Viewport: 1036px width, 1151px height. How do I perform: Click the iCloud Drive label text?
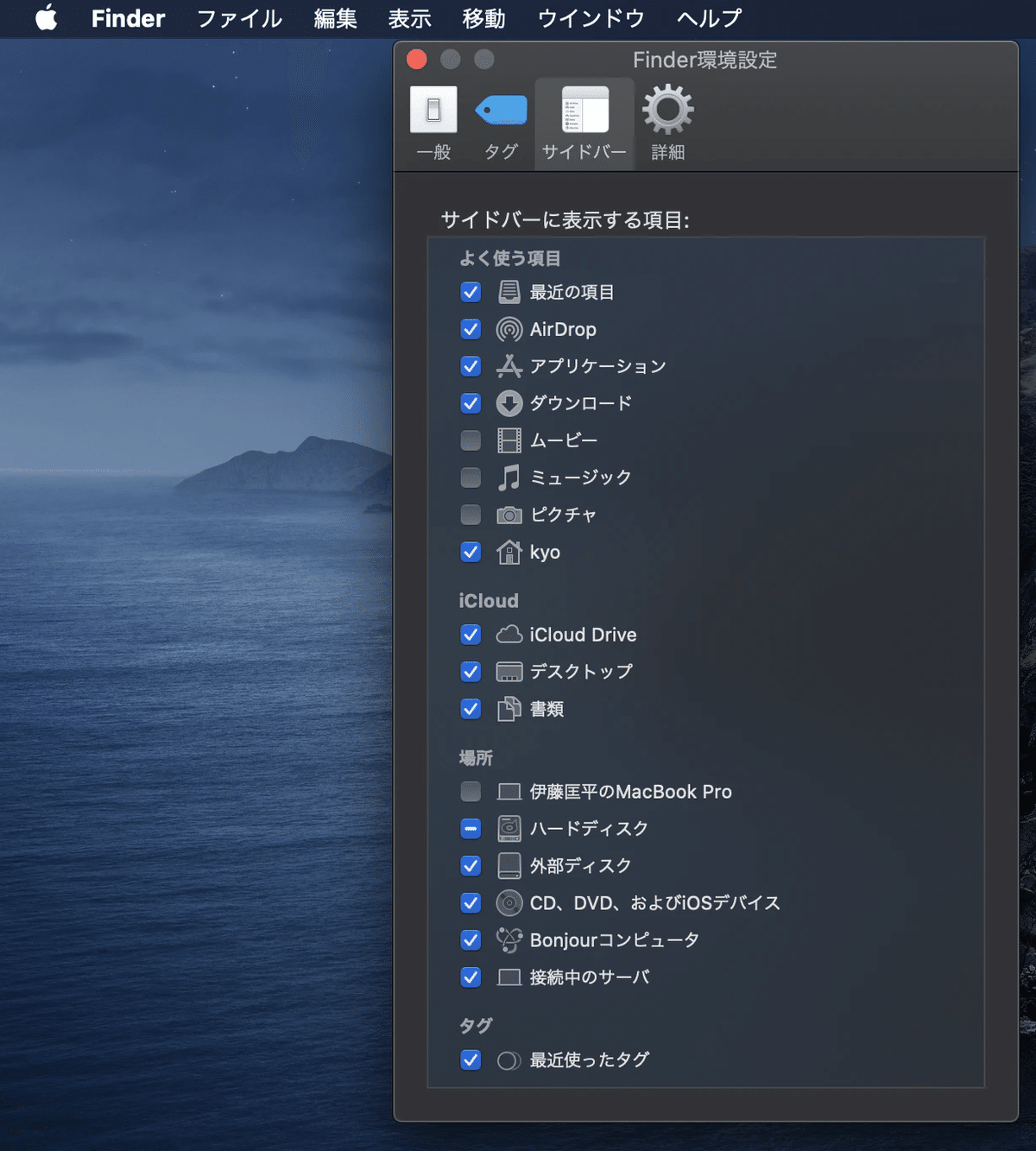584,635
